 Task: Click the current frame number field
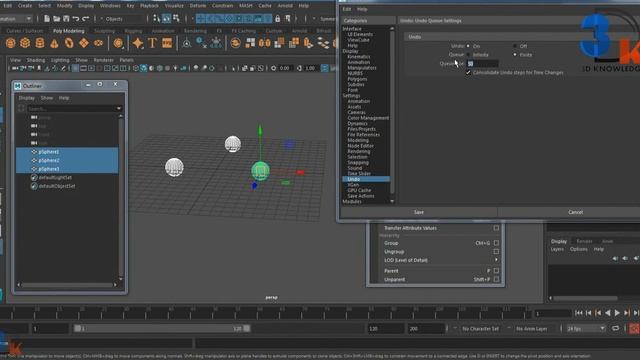coord(553,313)
